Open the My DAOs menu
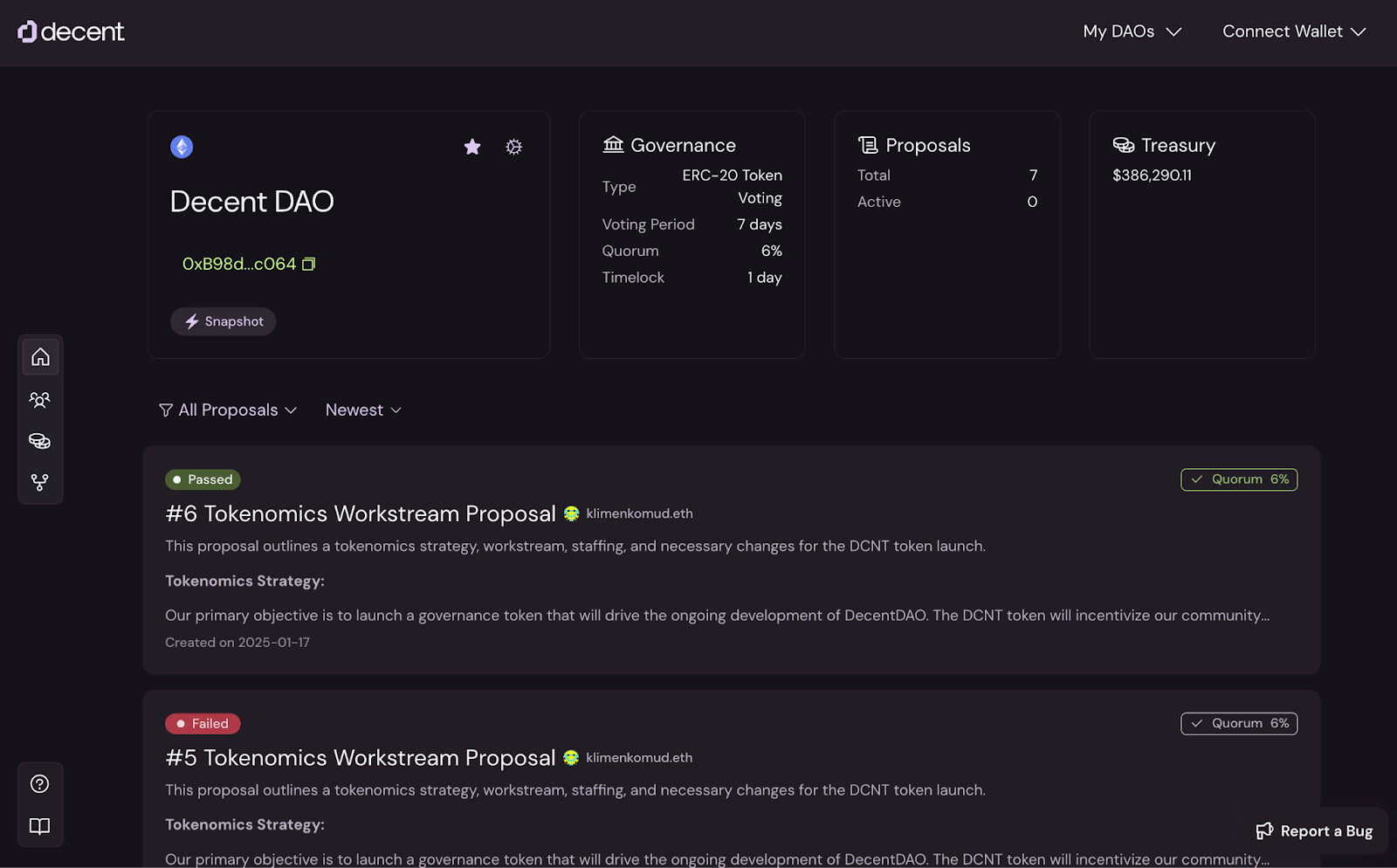 (1131, 31)
